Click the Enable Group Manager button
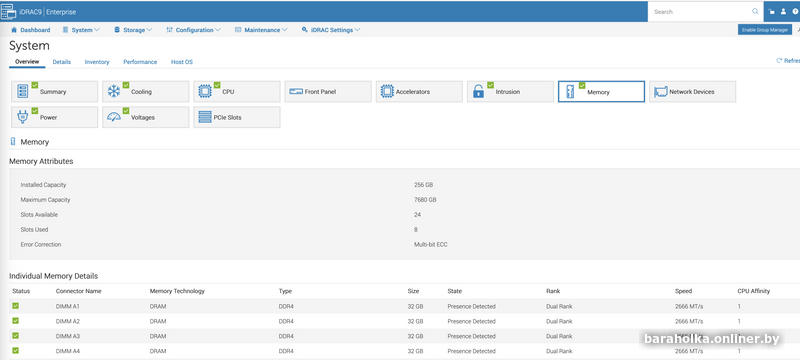The image size is (800, 360). (x=765, y=30)
